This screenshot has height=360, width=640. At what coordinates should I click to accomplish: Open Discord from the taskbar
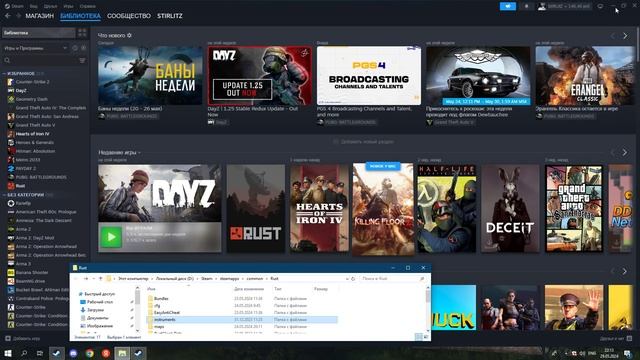(73, 353)
